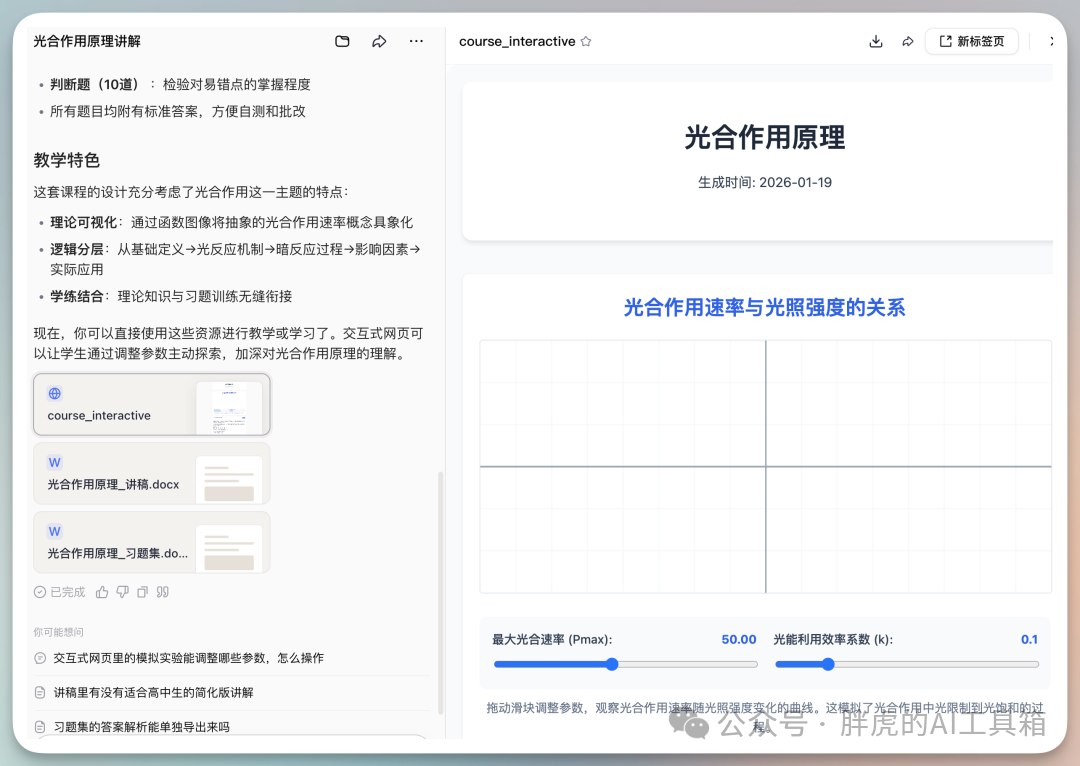The height and width of the screenshot is (766, 1080).
Task: Click the Pmax slider handle
Action: point(612,664)
